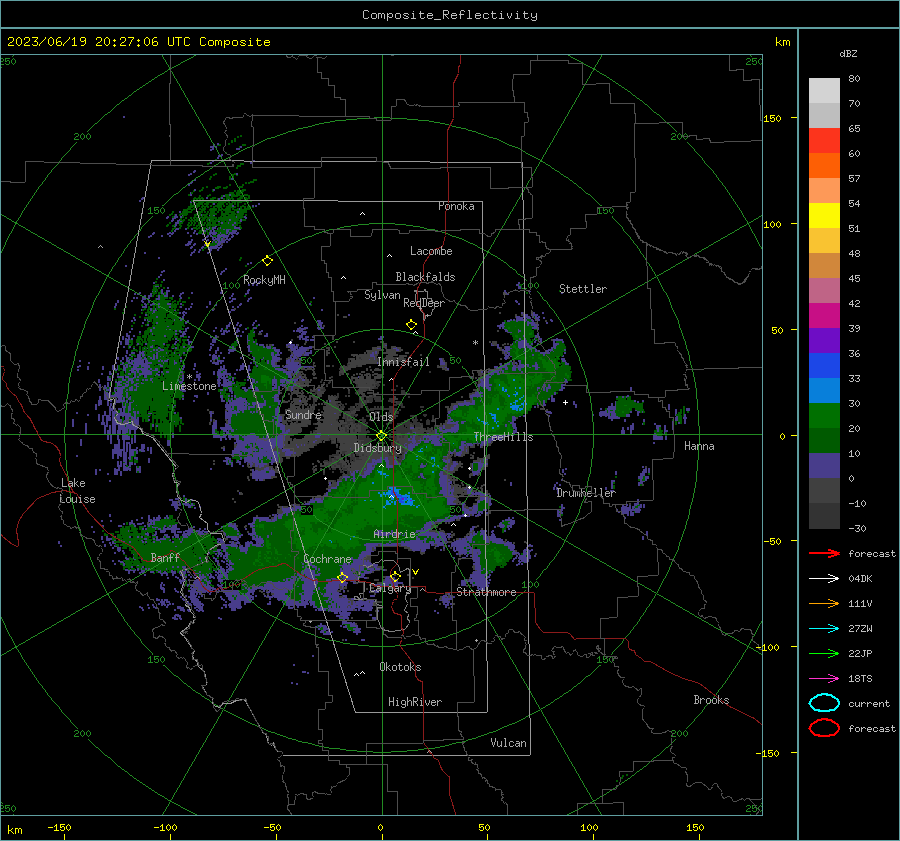
Task: Click the 18TS legend label
Action: [x=860, y=679]
